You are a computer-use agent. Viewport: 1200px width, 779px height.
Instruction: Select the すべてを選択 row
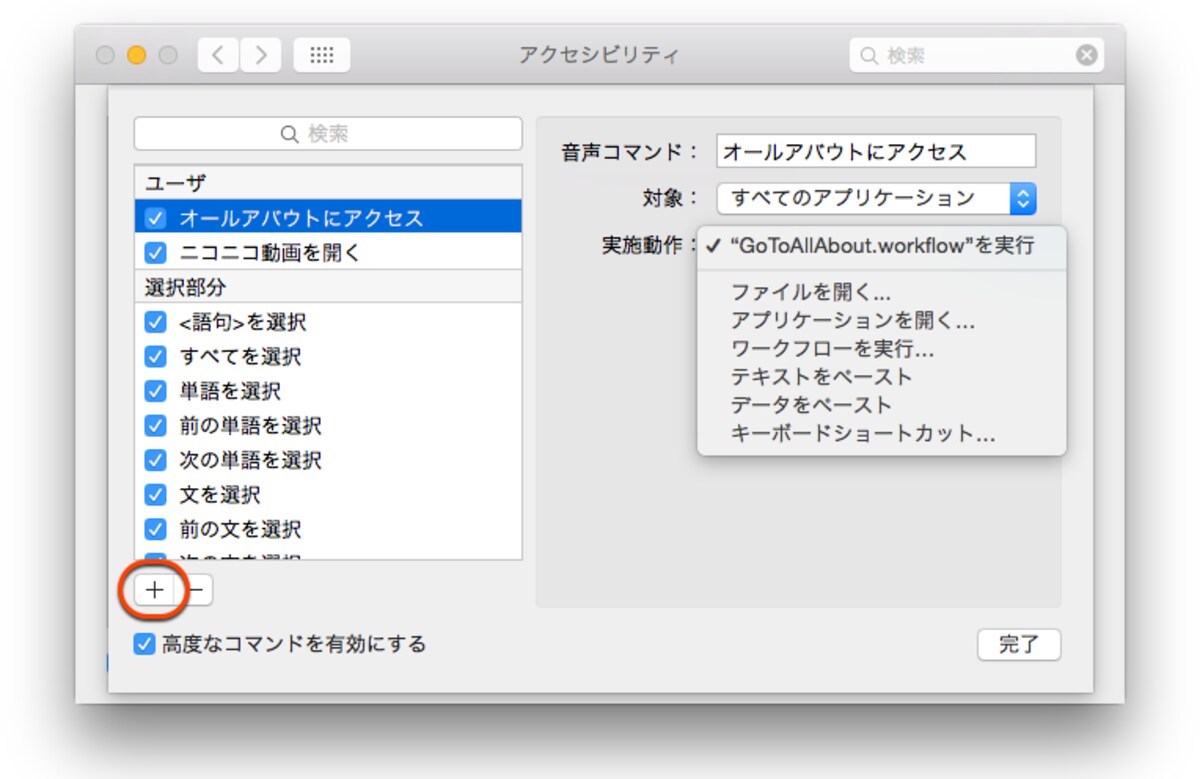pos(328,356)
